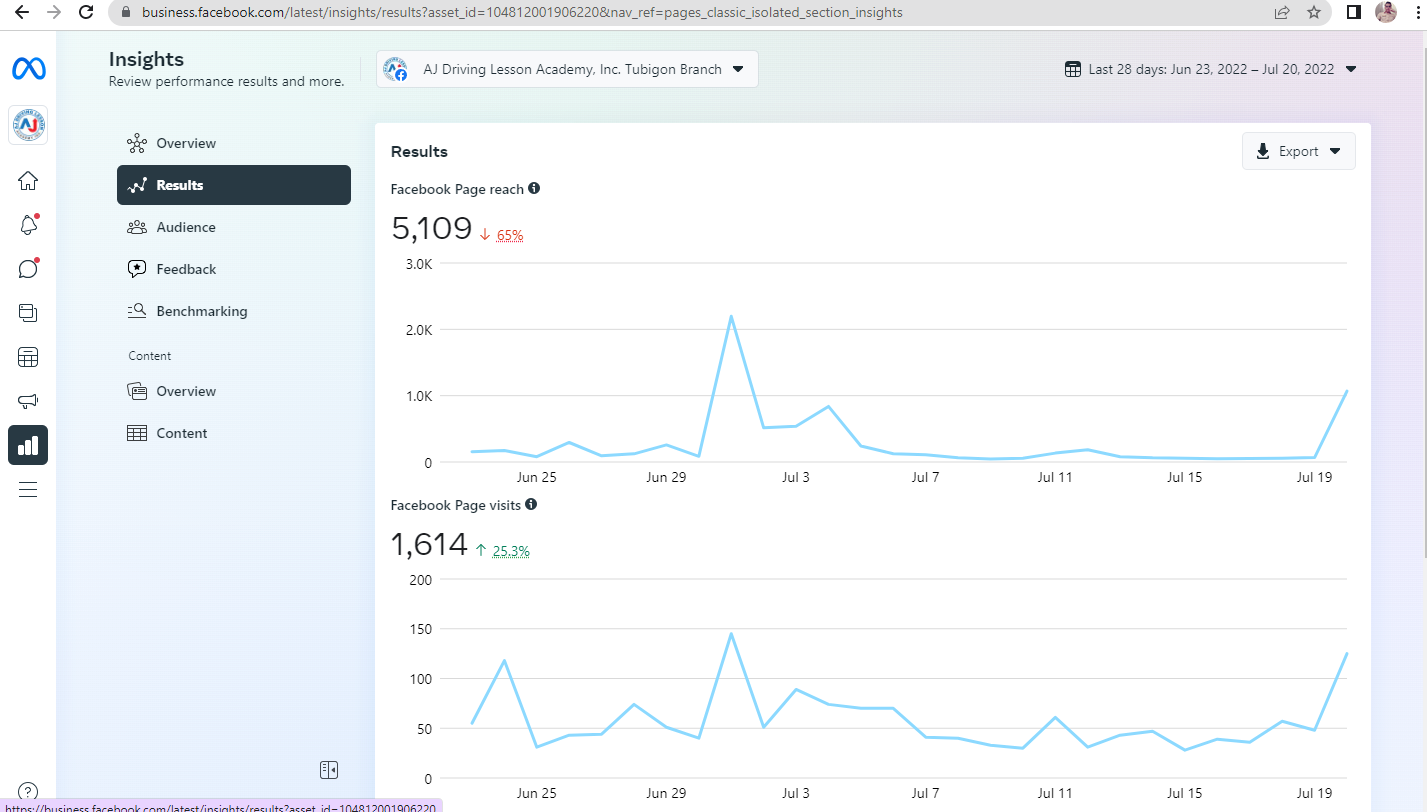Viewport: 1427px width, 812px height.
Task: Open the Last 28 days date range picker
Action: (1210, 69)
